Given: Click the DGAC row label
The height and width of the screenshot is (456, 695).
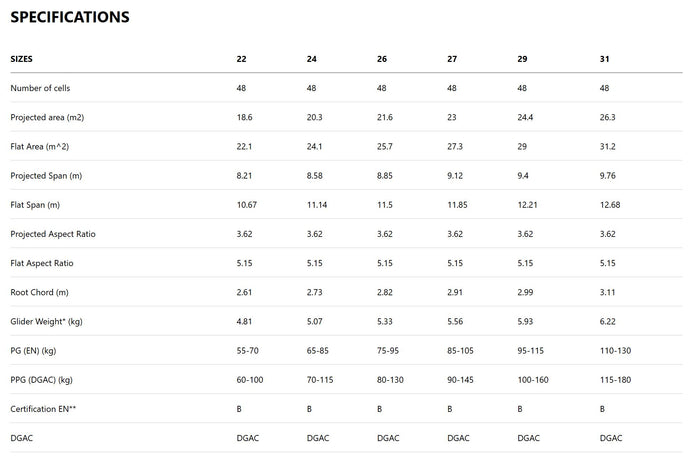Looking at the screenshot, I should [22, 438].
